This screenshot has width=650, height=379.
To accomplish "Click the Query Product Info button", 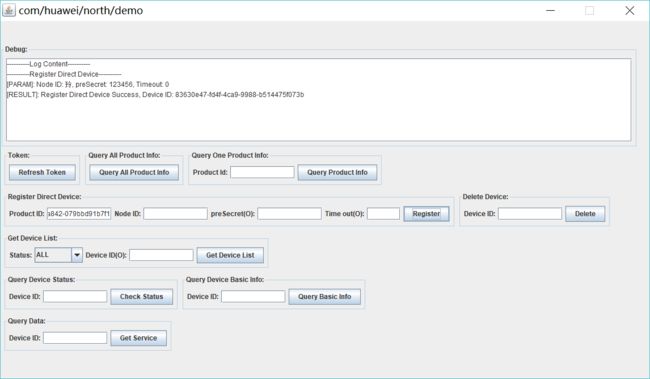I will tap(337, 172).
